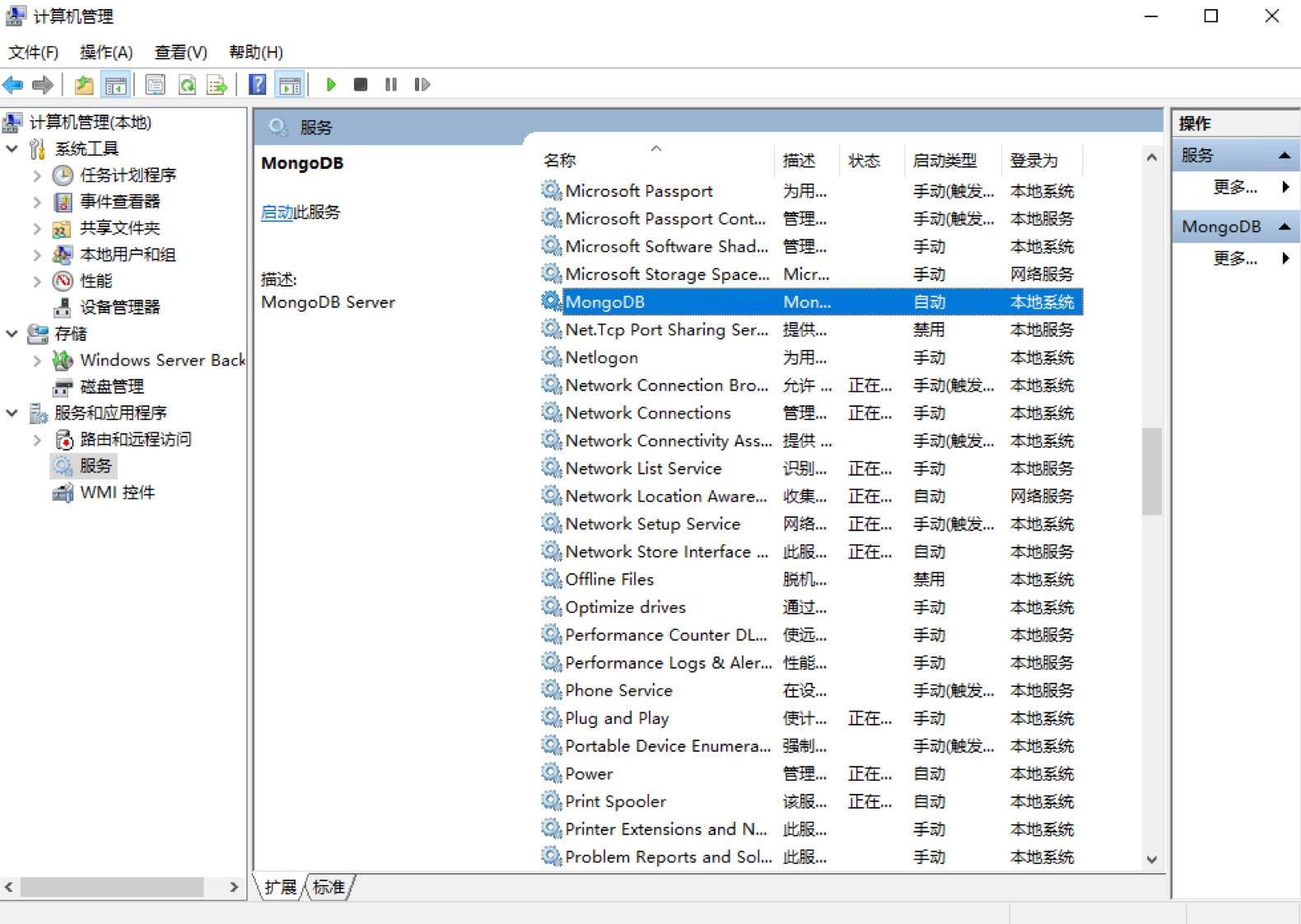Click the Export list toolbar icon
The height and width of the screenshot is (924, 1301).
[217, 84]
